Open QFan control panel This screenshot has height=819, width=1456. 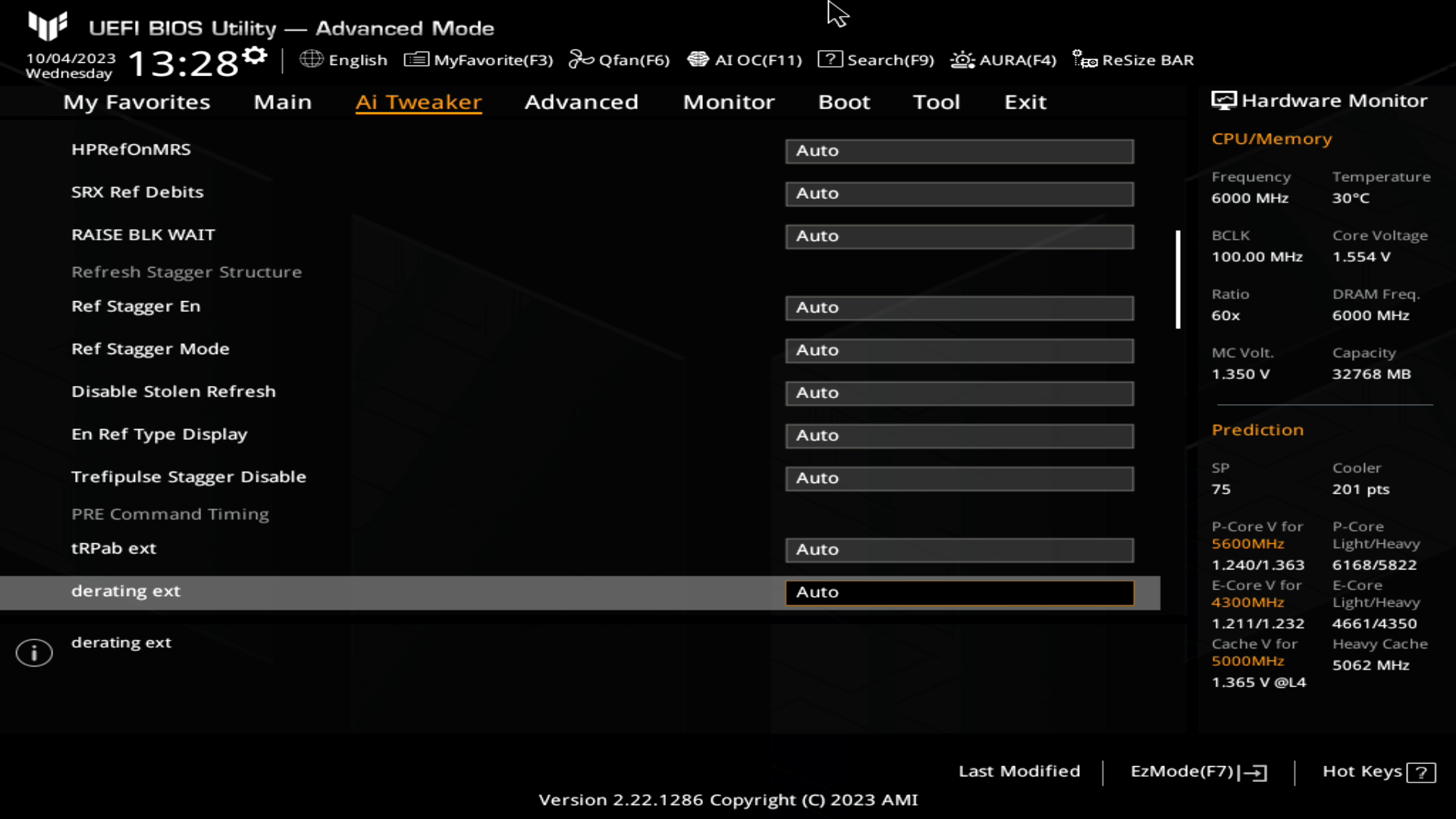coord(618,60)
